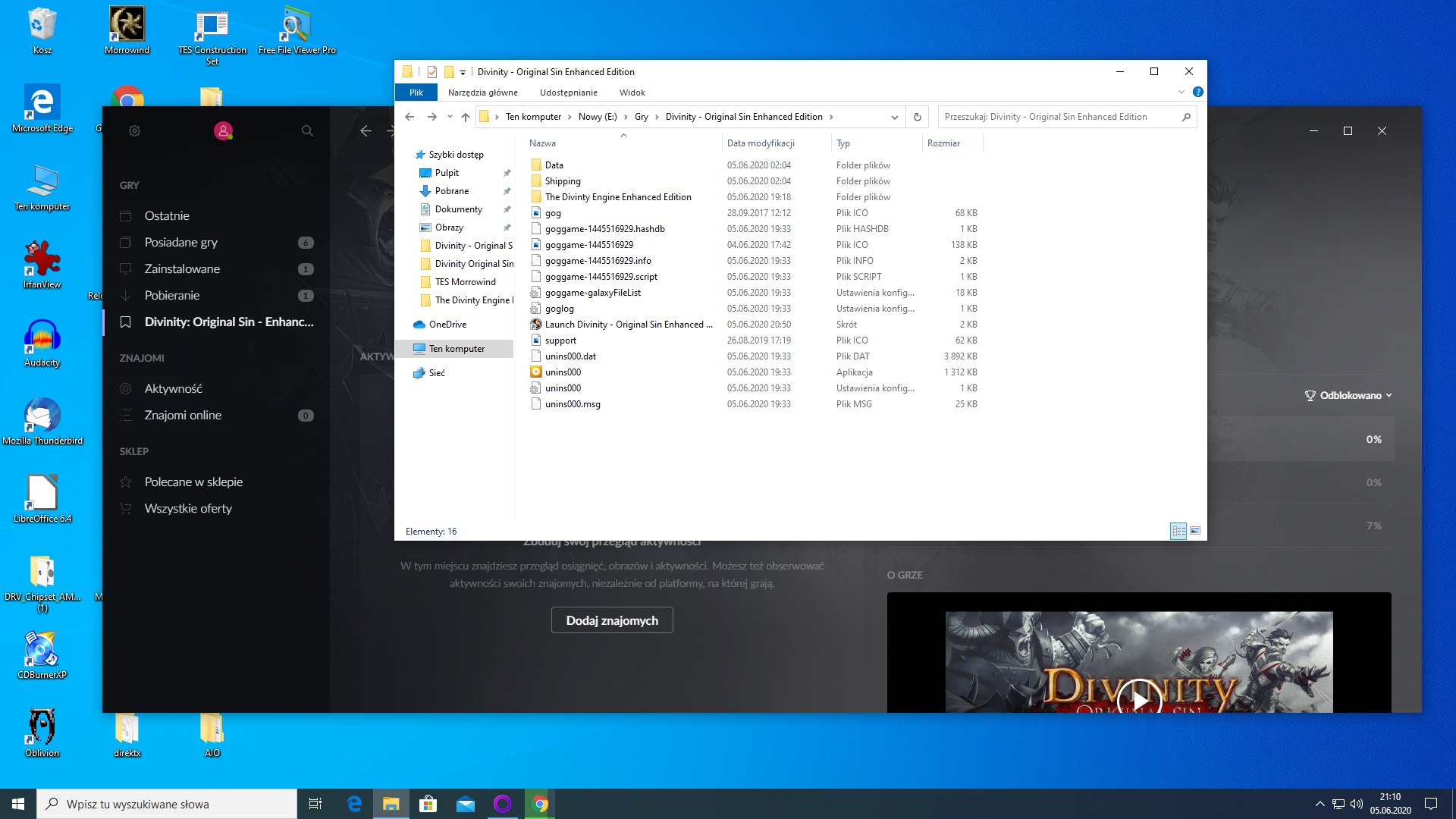
Task: Switch to details view layout icon
Action: coord(1178,531)
